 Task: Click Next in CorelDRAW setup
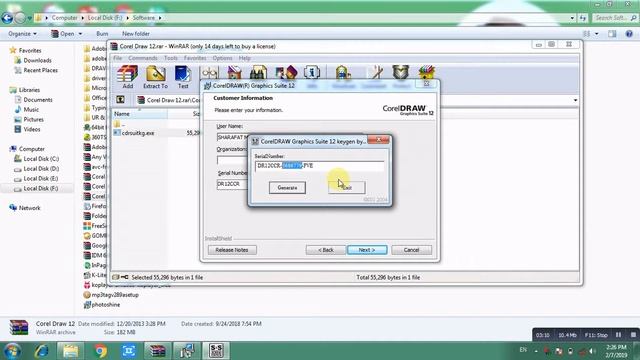tap(367, 250)
